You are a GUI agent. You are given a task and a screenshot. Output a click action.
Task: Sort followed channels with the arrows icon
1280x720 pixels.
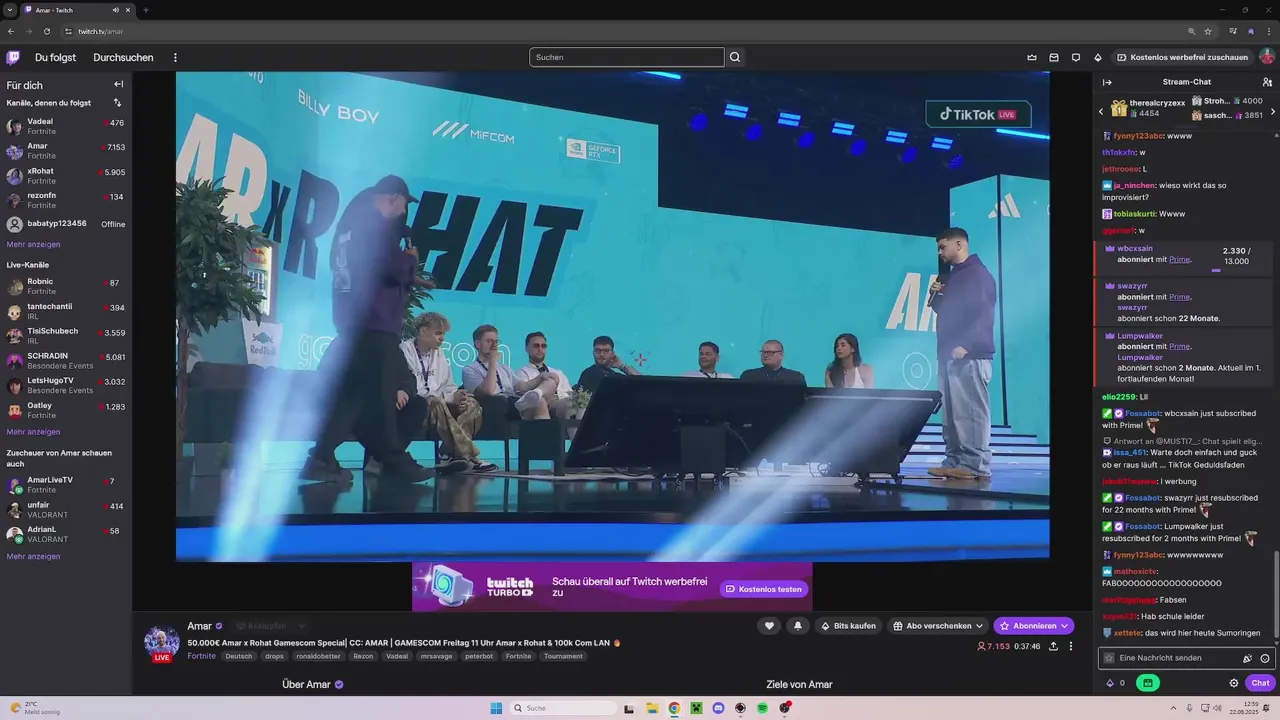(x=117, y=103)
